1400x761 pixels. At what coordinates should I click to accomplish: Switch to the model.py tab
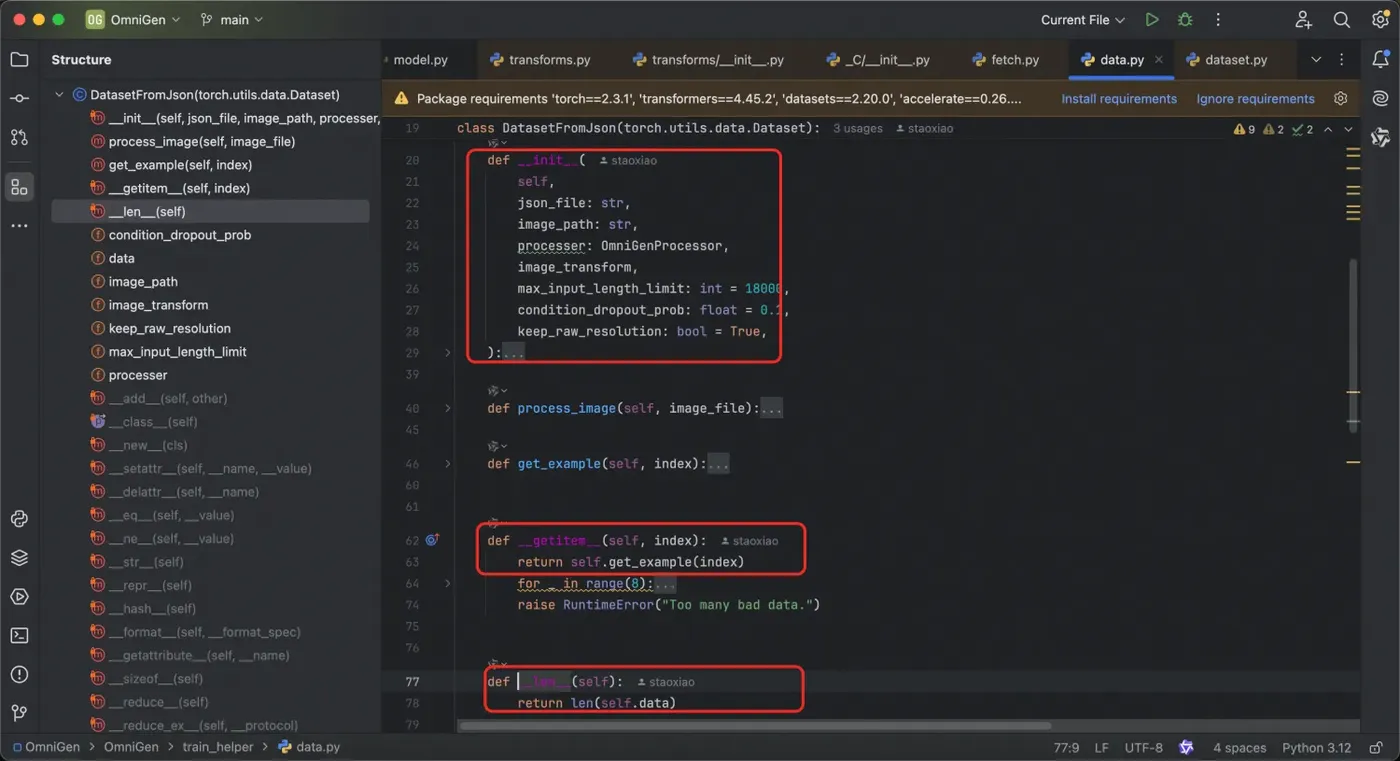point(420,60)
